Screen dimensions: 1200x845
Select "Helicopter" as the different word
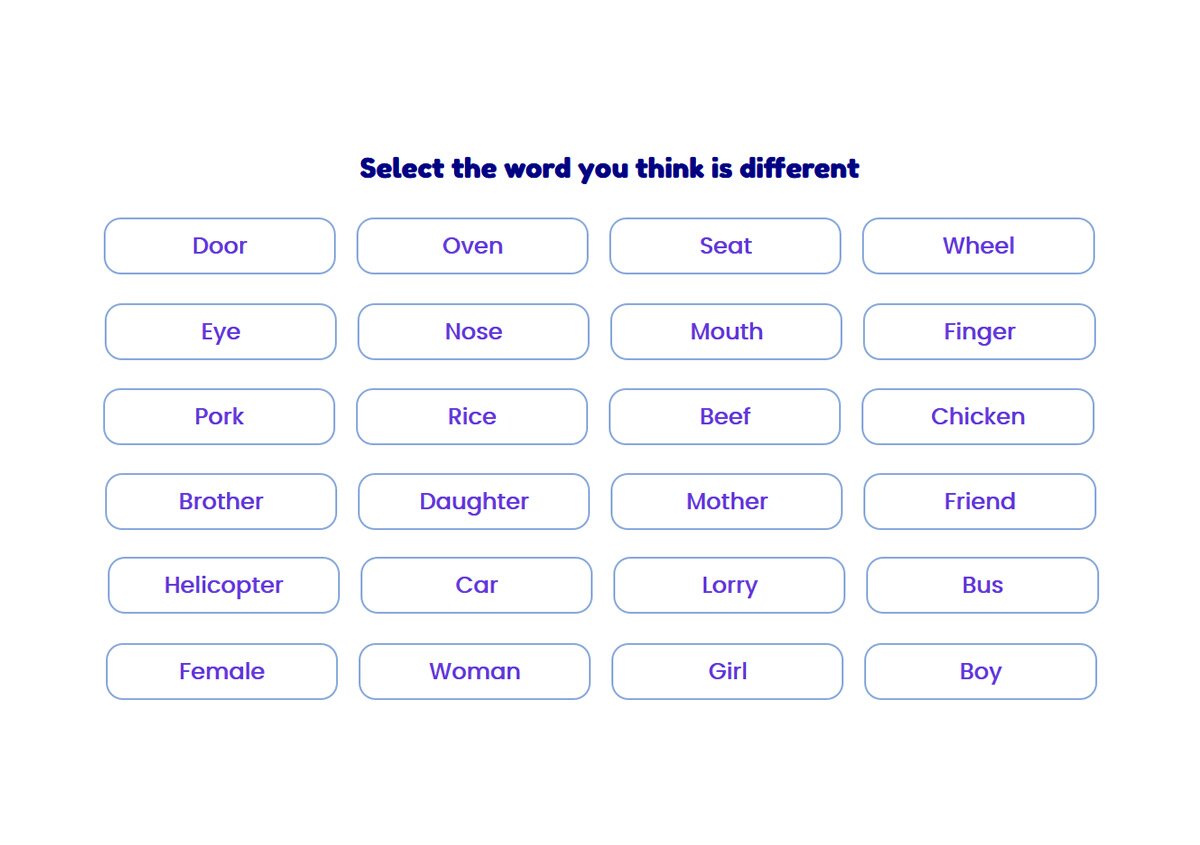click(x=223, y=585)
